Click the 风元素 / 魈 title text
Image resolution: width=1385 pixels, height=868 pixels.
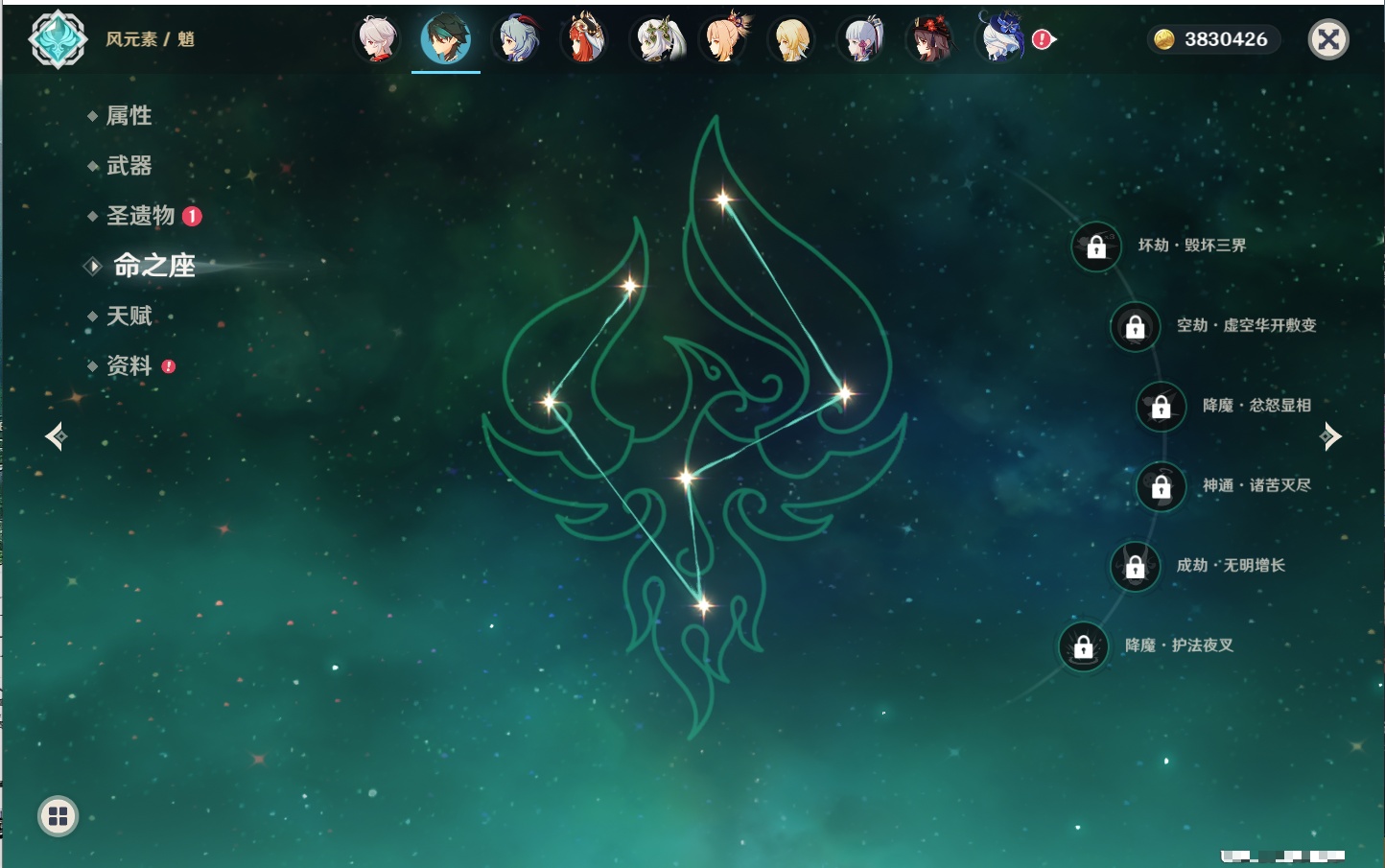150,39
